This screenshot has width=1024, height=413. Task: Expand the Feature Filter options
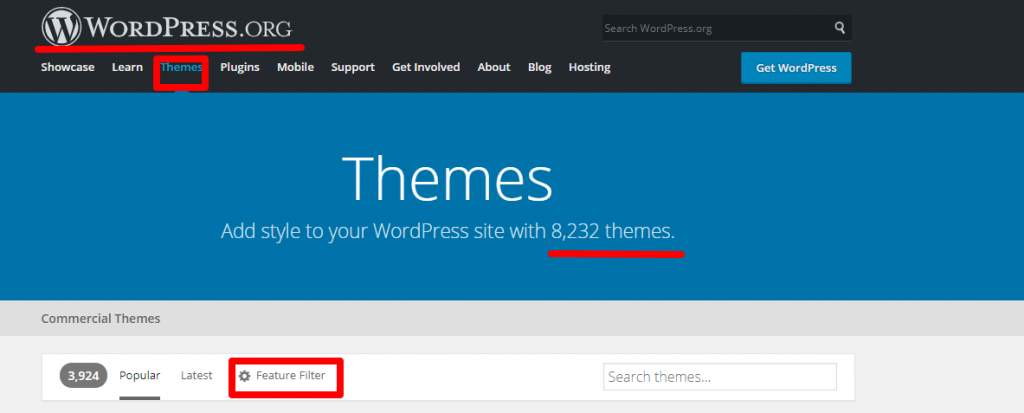pyautogui.click(x=290, y=376)
